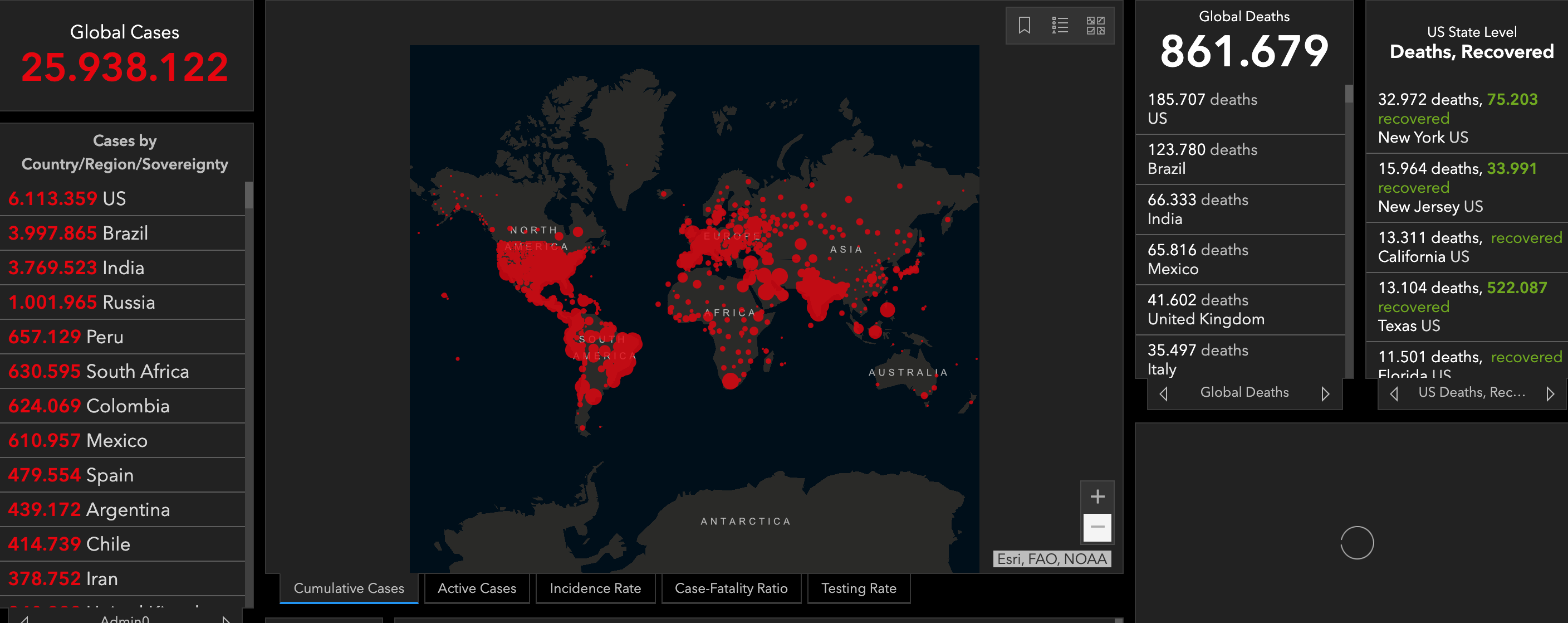Open the map bookmarks icon
1568x623 pixels.
1024,26
